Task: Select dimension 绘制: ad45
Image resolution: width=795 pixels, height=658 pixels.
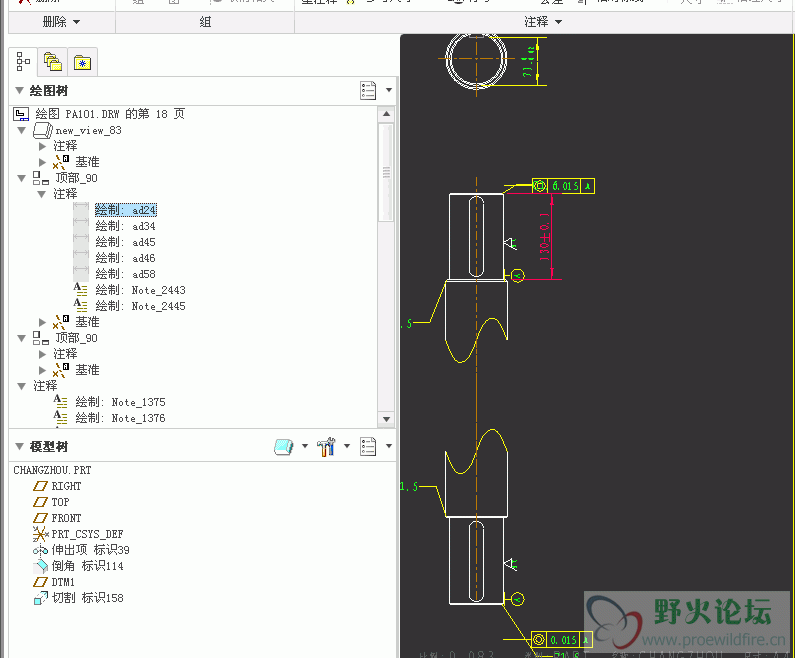Action: (x=125, y=242)
